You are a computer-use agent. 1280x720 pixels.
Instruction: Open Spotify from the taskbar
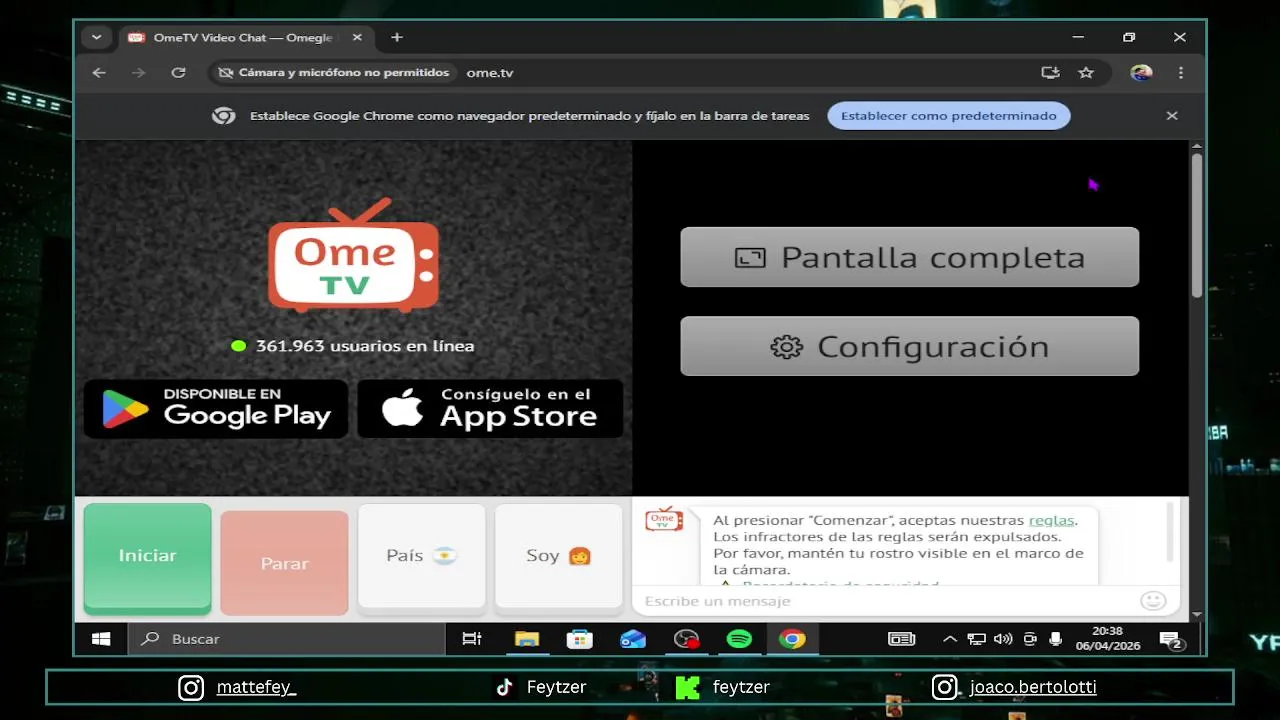(739, 639)
